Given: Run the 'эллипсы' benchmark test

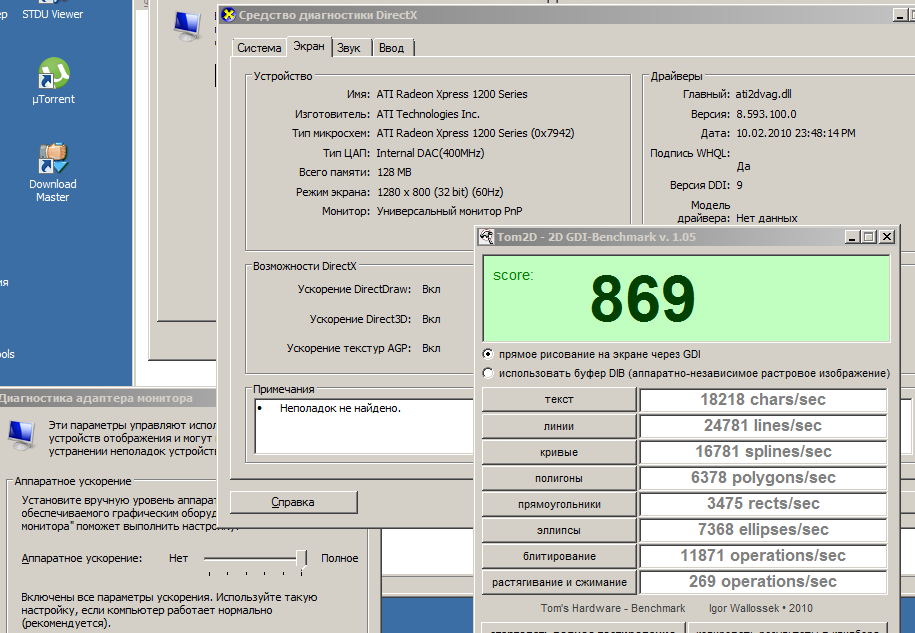Looking at the screenshot, I should click(559, 530).
